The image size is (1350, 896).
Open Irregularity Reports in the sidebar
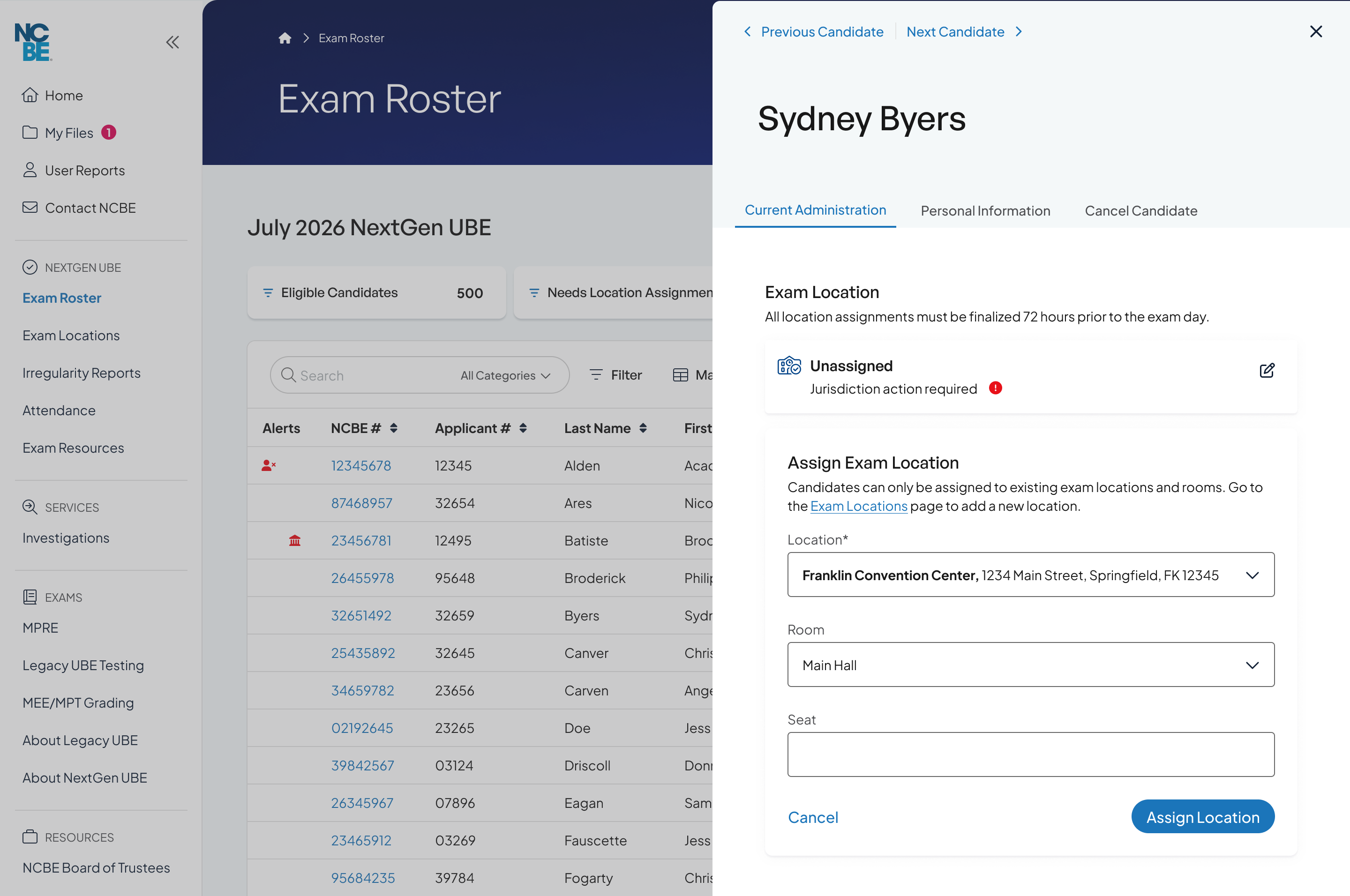pos(81,373)
